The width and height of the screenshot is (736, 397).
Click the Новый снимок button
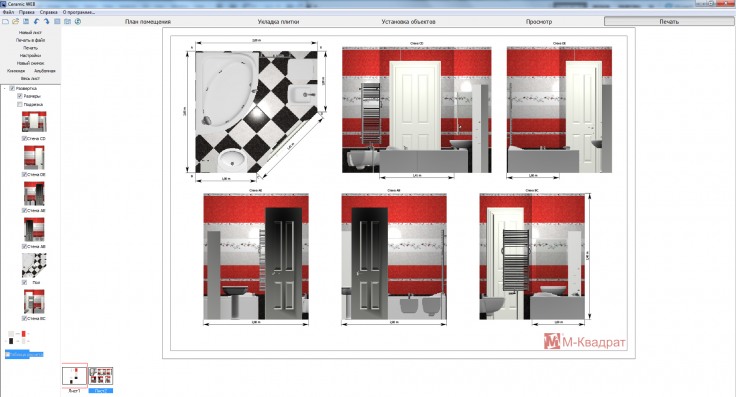[31, 63]
